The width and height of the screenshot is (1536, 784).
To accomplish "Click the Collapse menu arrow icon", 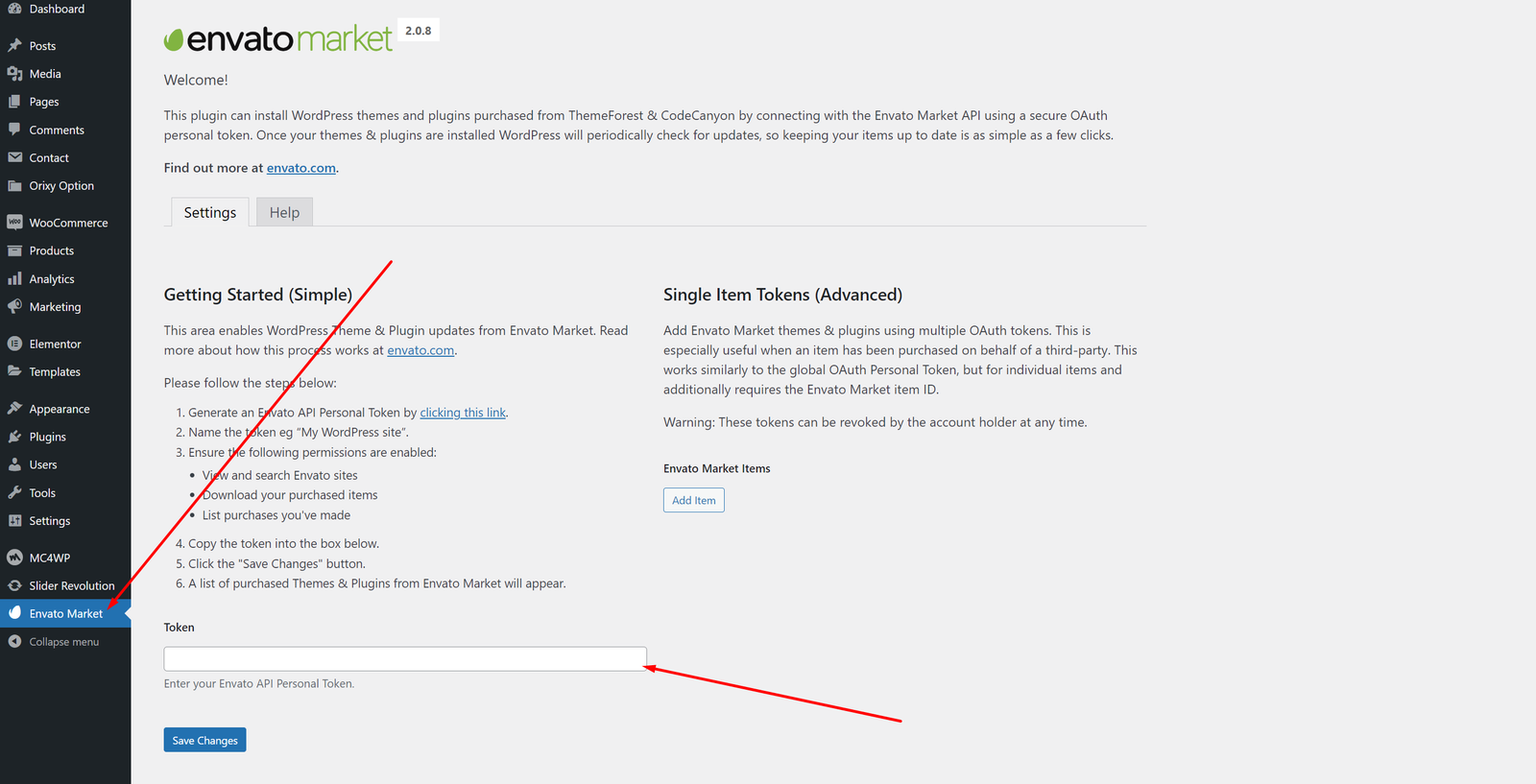I will coord(14,641).
